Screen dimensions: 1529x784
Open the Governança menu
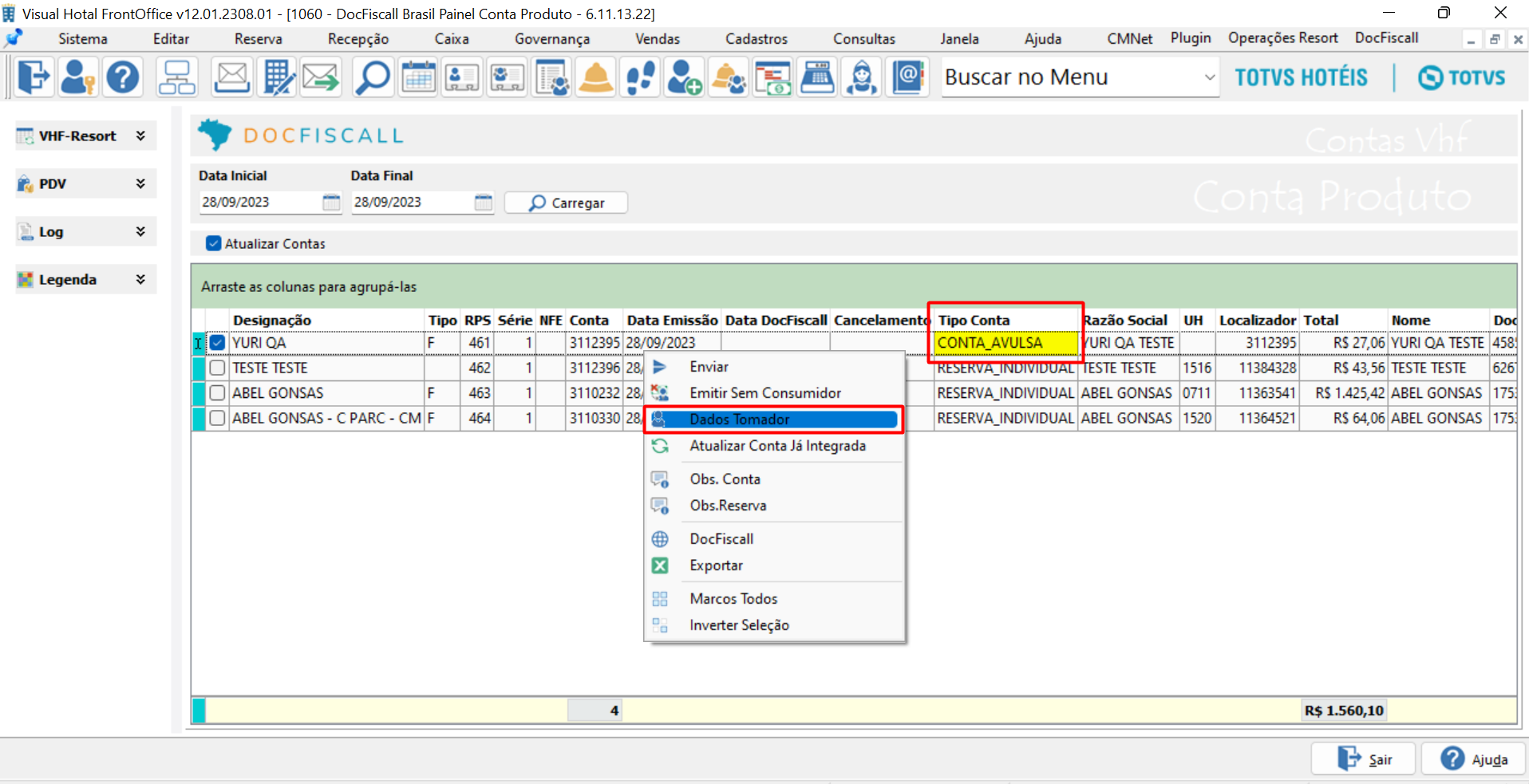(x=552, y=38)
